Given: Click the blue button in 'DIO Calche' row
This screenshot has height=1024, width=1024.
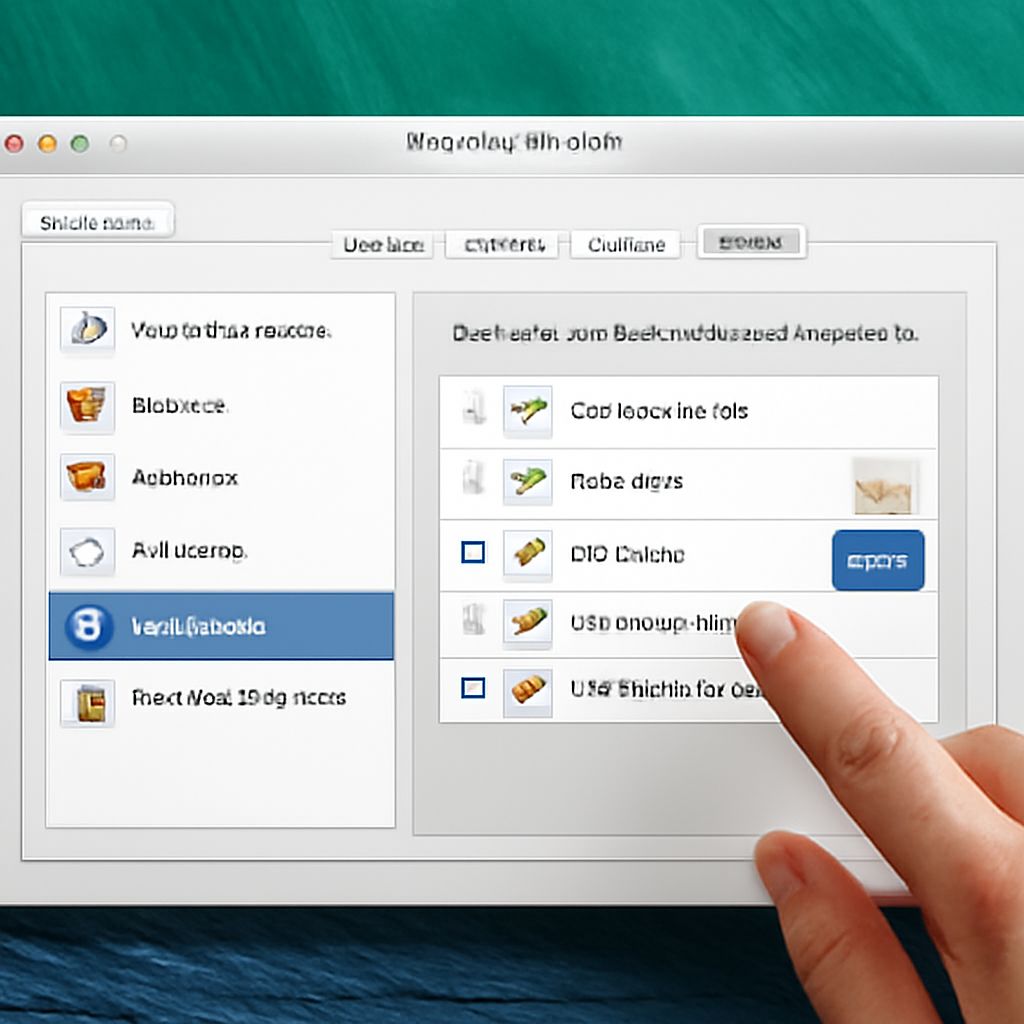Looking at the screenshot, I should (878, 560).
